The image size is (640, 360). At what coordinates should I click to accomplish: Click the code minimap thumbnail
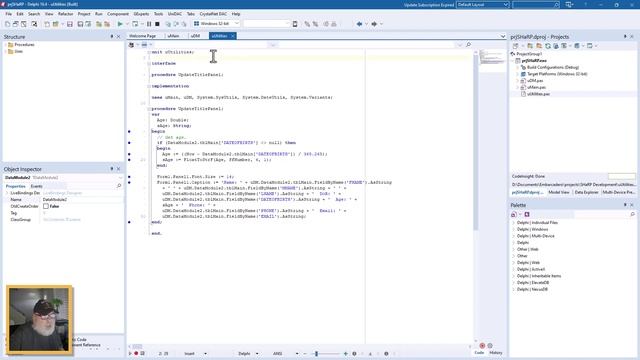point(492,57)
